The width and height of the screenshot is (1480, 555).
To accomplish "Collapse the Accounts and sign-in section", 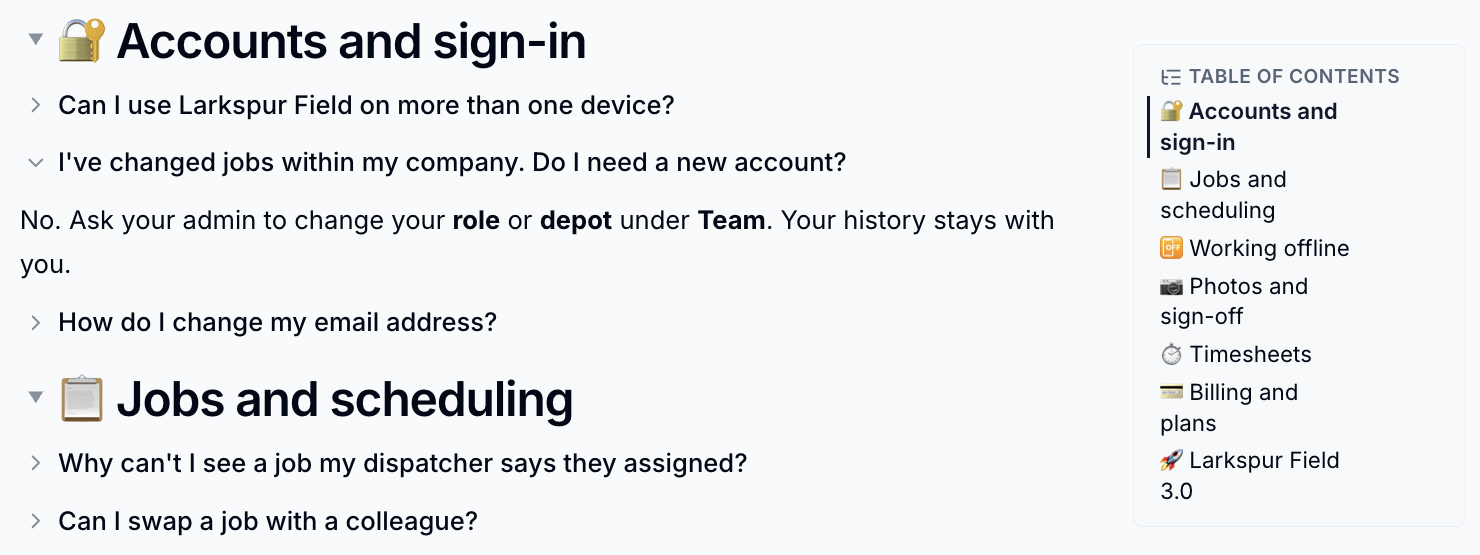I will point(35,40).
